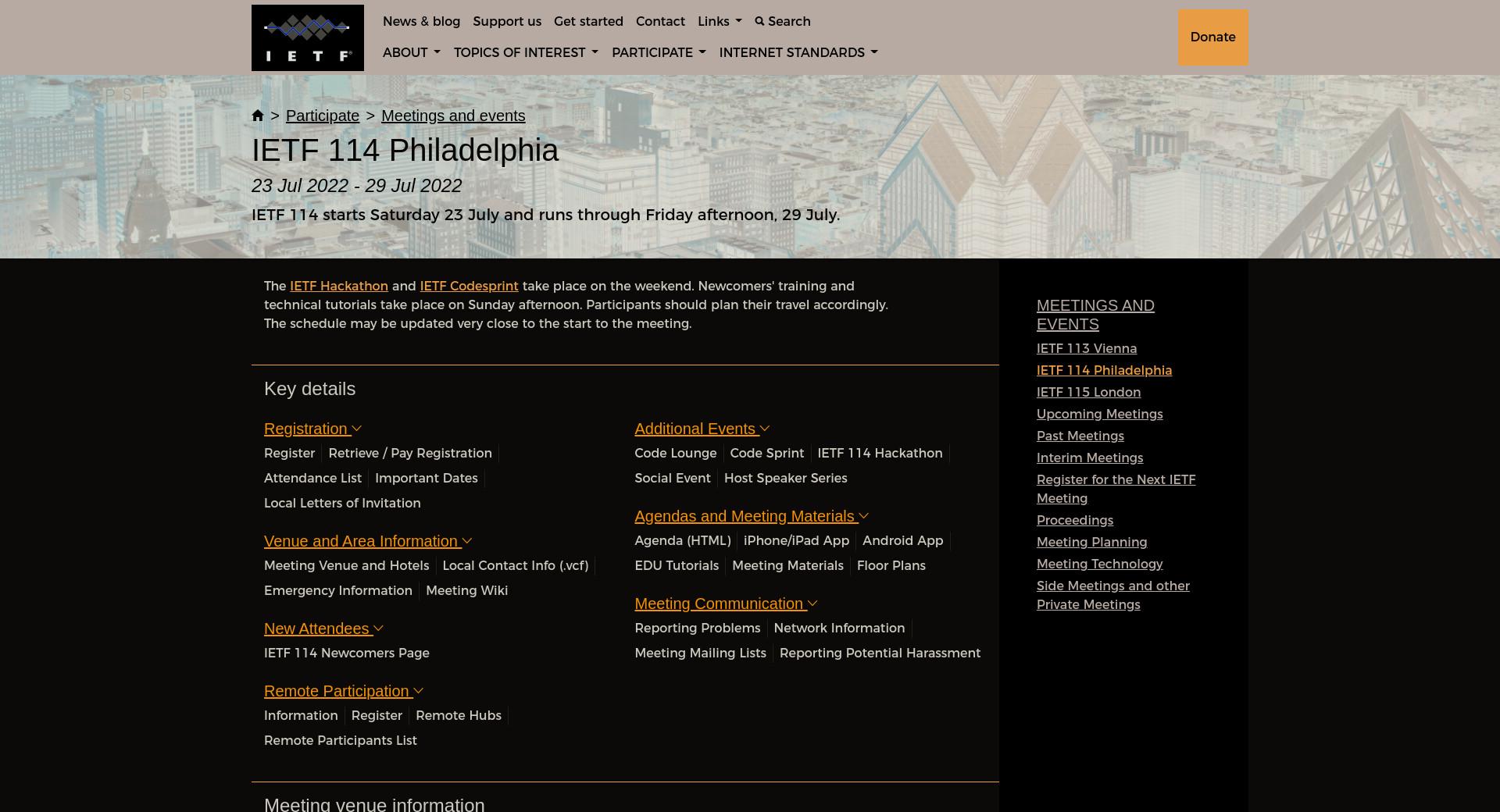1500x812 pixels.
Task: Open the Meeting Wiki
Action: click(x=466, y=590)
